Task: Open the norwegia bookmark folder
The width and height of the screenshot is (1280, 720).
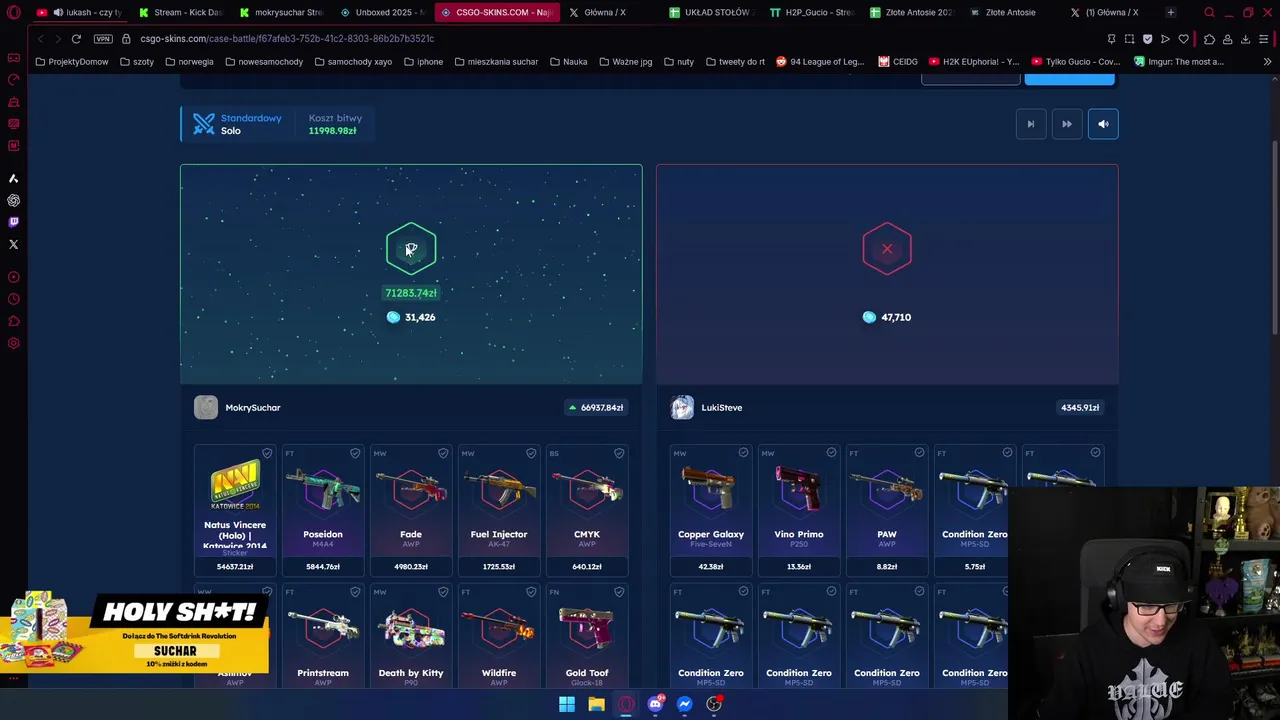Action: point(189,62)
